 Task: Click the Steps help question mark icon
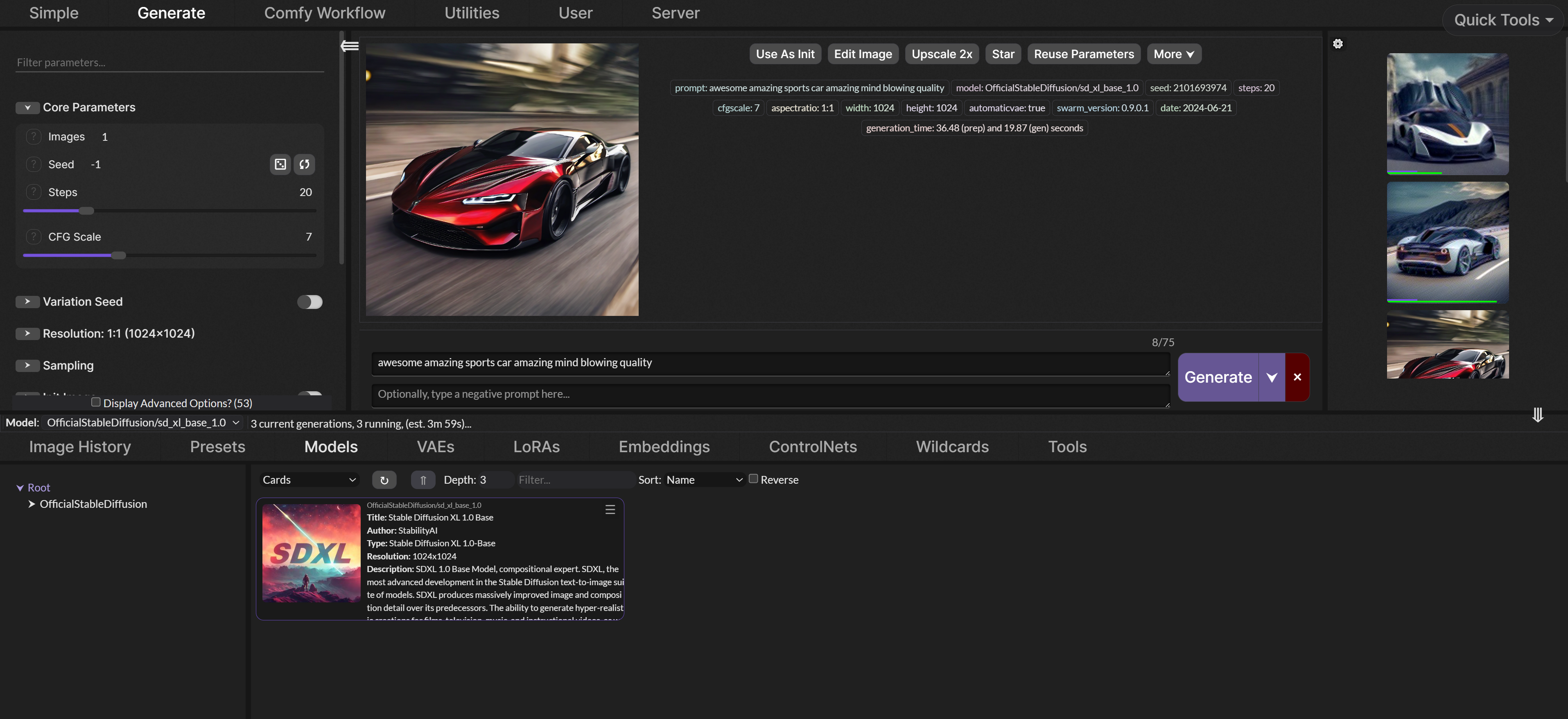click(x=34, y=192)
